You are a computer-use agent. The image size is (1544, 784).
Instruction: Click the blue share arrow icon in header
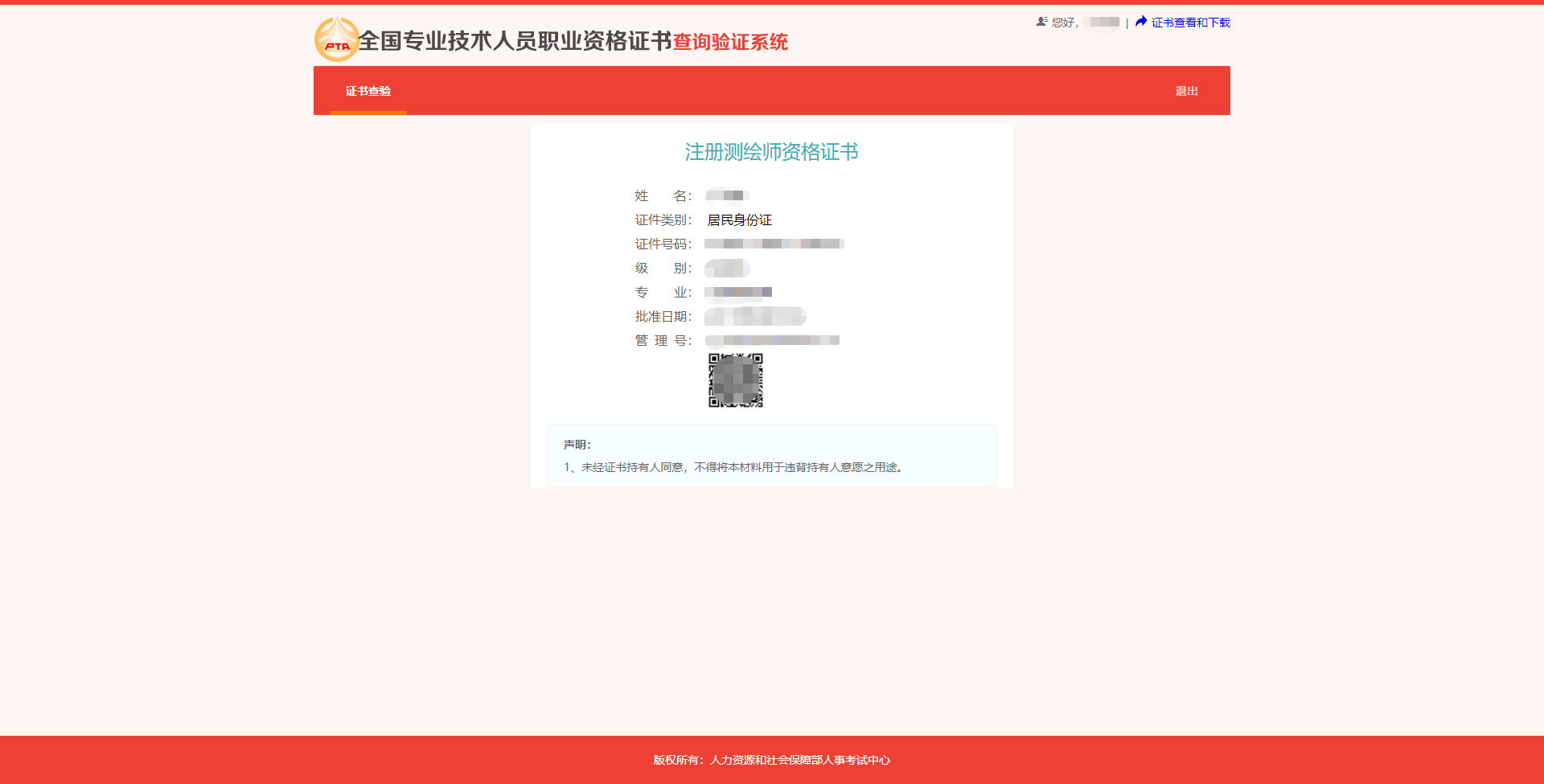click(x=1140, y=22)
